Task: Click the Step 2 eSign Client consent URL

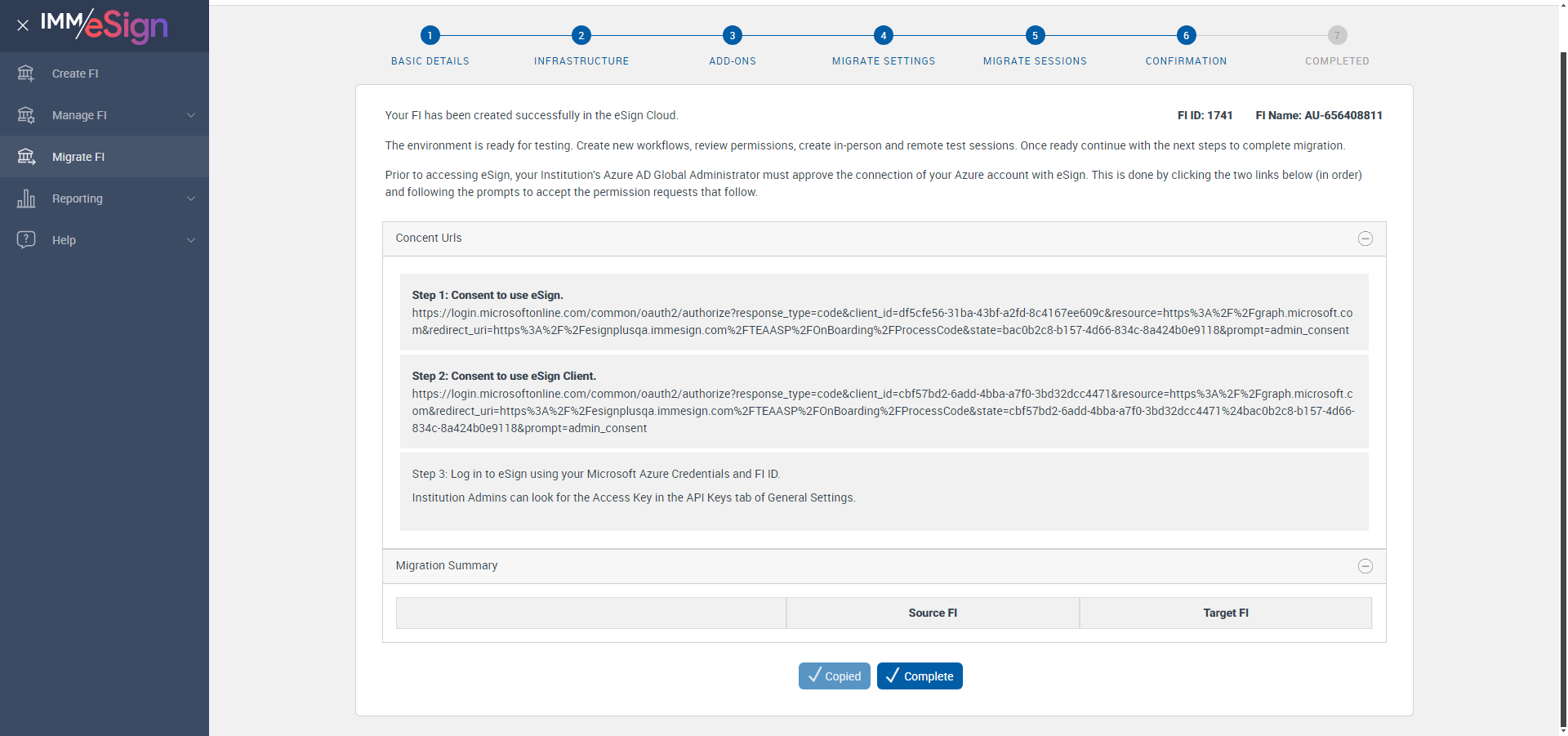Action: point(883,411)
